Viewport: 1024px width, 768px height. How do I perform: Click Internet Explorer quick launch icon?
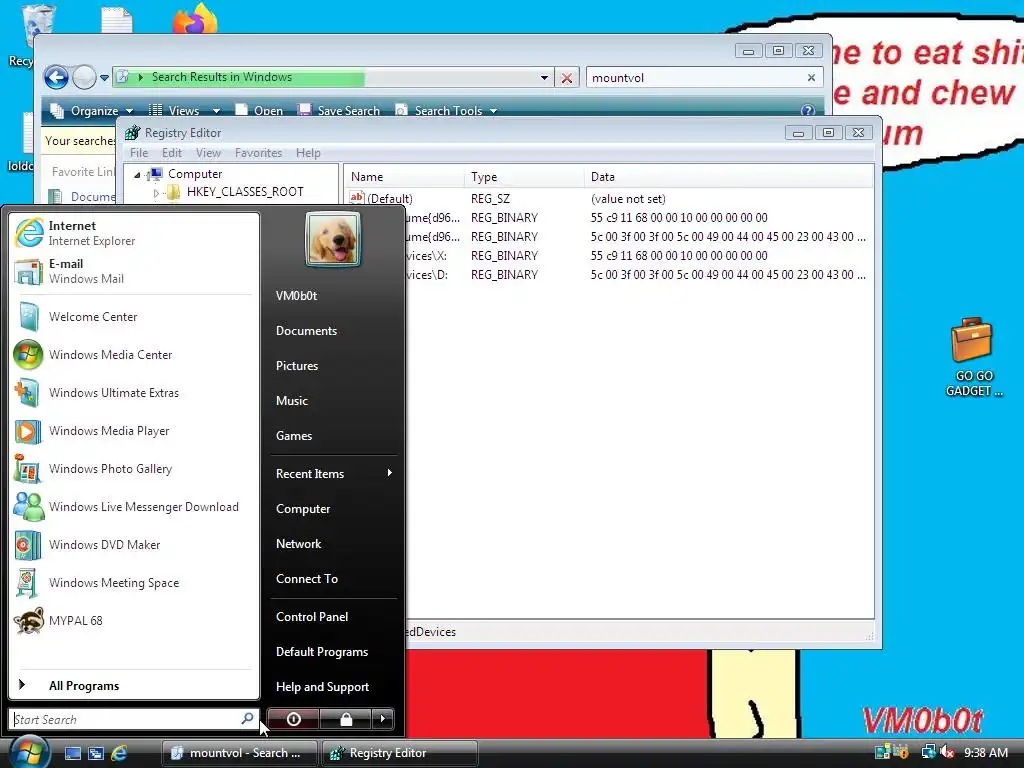[x=119, y=753]
